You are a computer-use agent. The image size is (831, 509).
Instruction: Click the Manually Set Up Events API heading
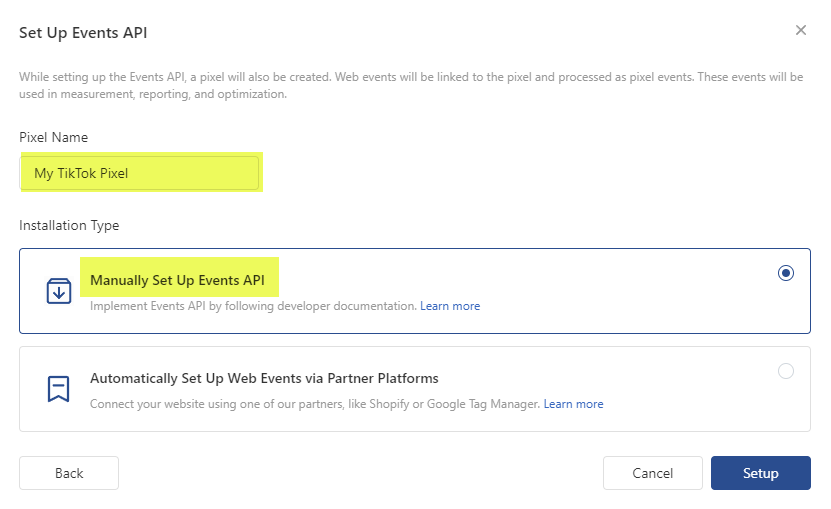[177, 280]
